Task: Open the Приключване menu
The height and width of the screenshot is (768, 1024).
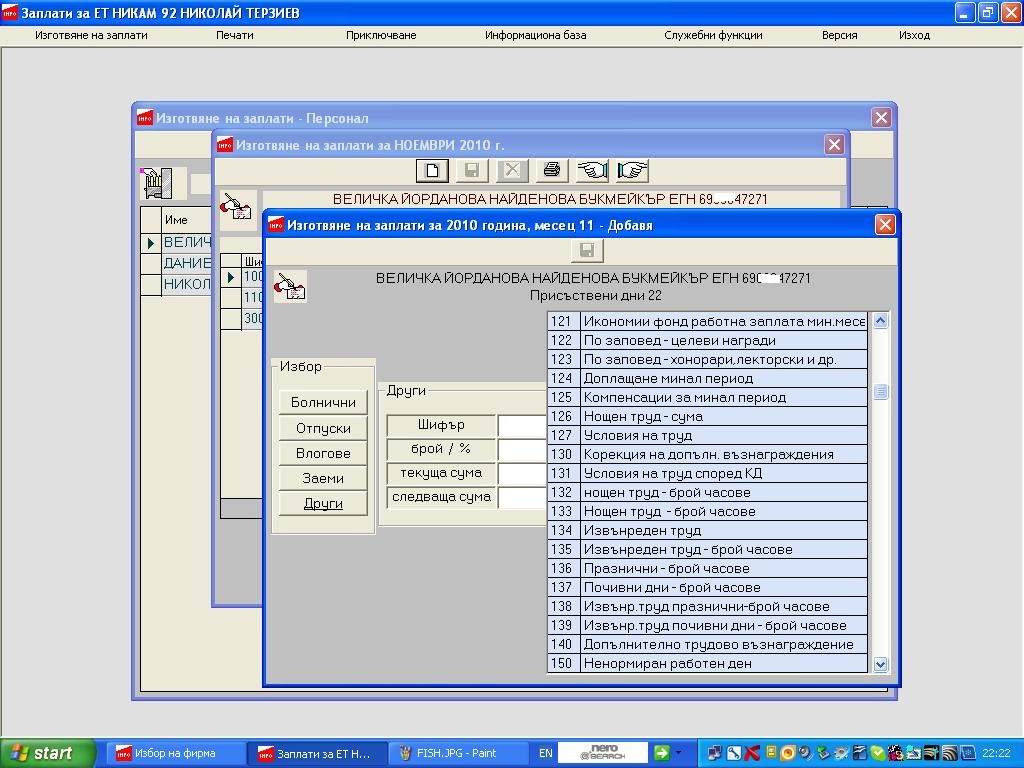Action: coord(381,35)
